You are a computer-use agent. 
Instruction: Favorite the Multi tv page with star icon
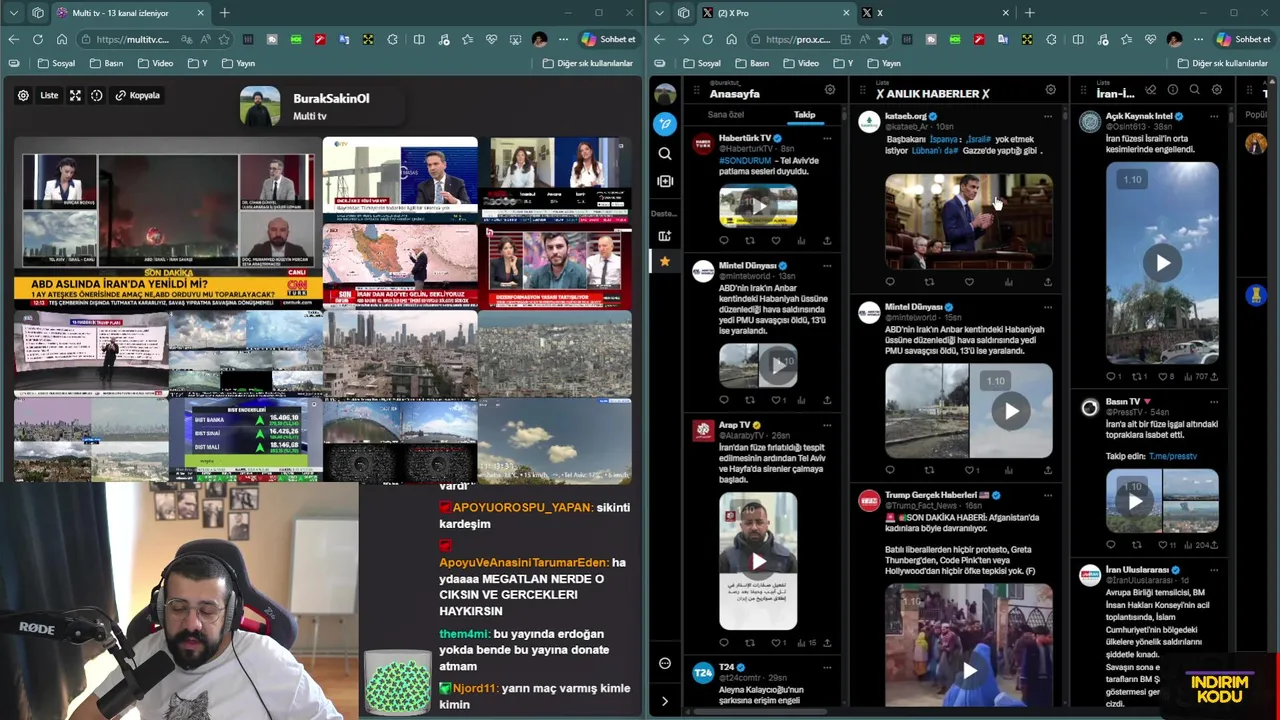(224, 39)
